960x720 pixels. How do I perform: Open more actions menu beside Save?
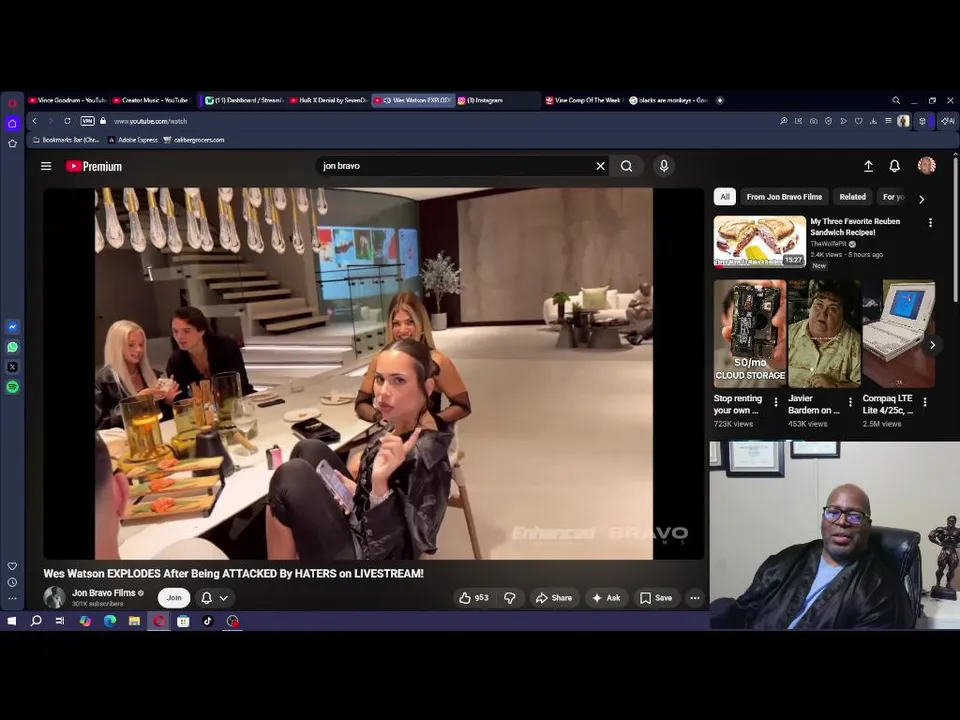(x=695, y=598)
